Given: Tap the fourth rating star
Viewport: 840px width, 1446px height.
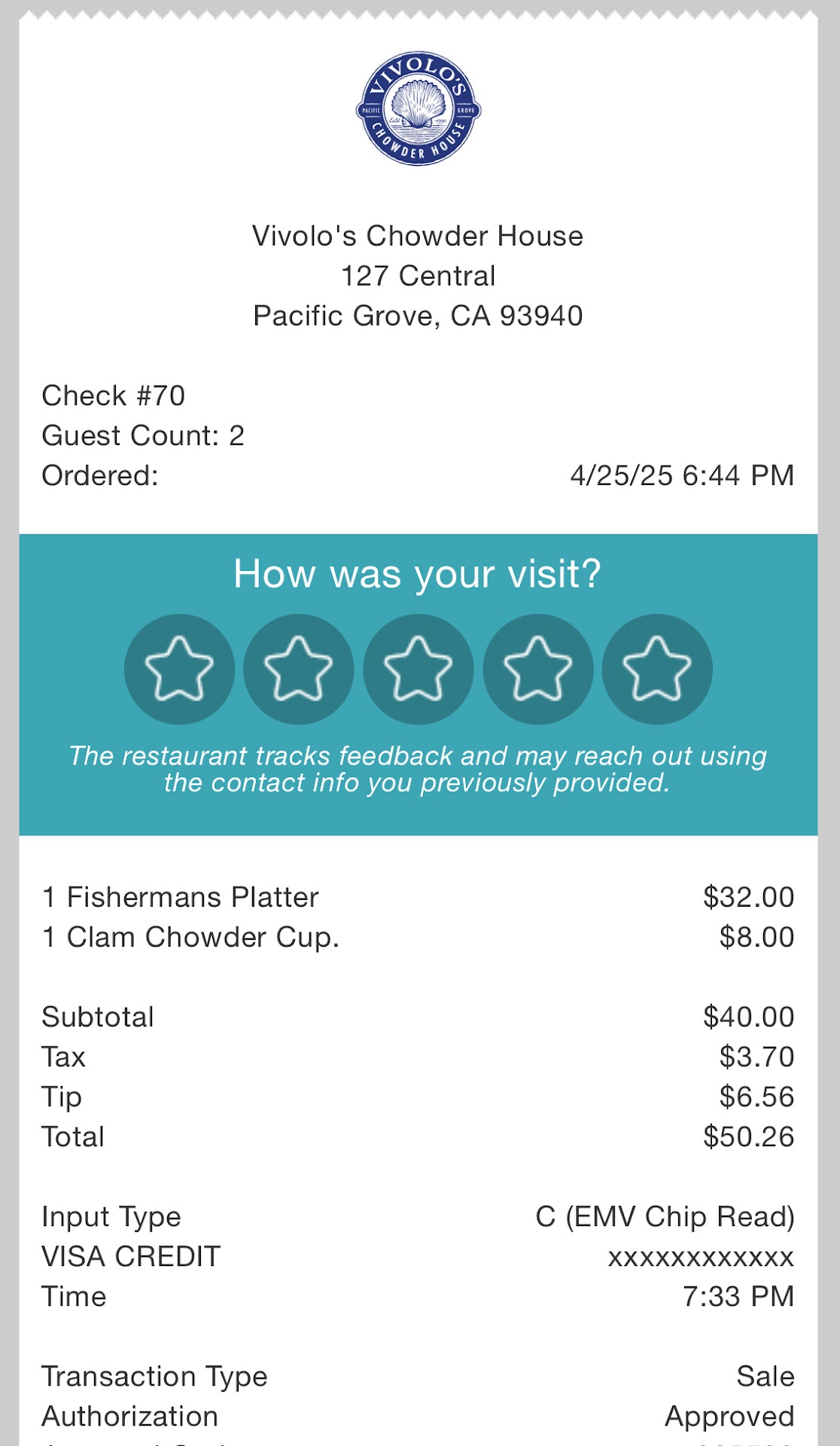Looking at the screenshot, I should click(537, 669).
